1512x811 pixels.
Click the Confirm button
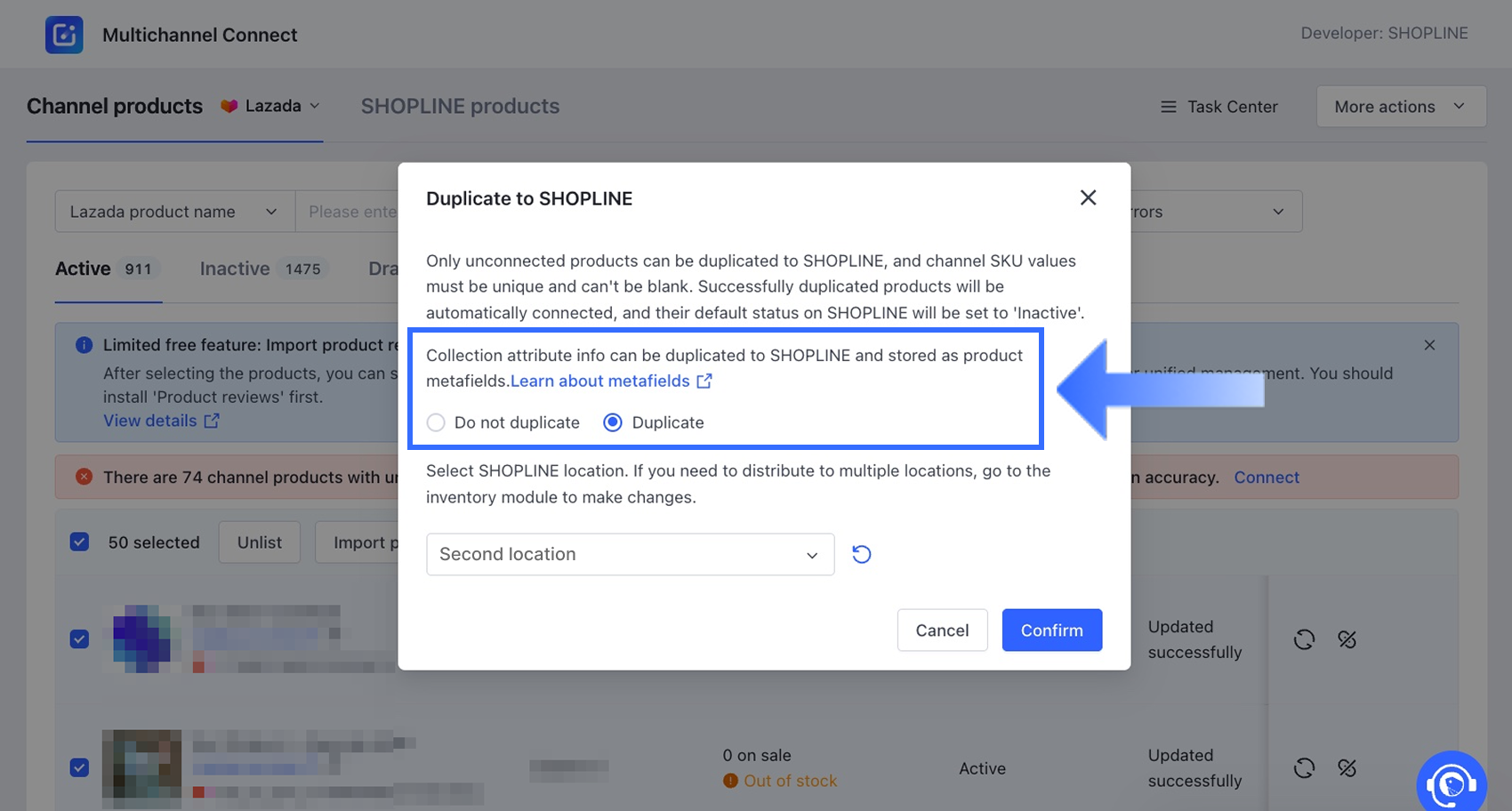click(1051, 630)
